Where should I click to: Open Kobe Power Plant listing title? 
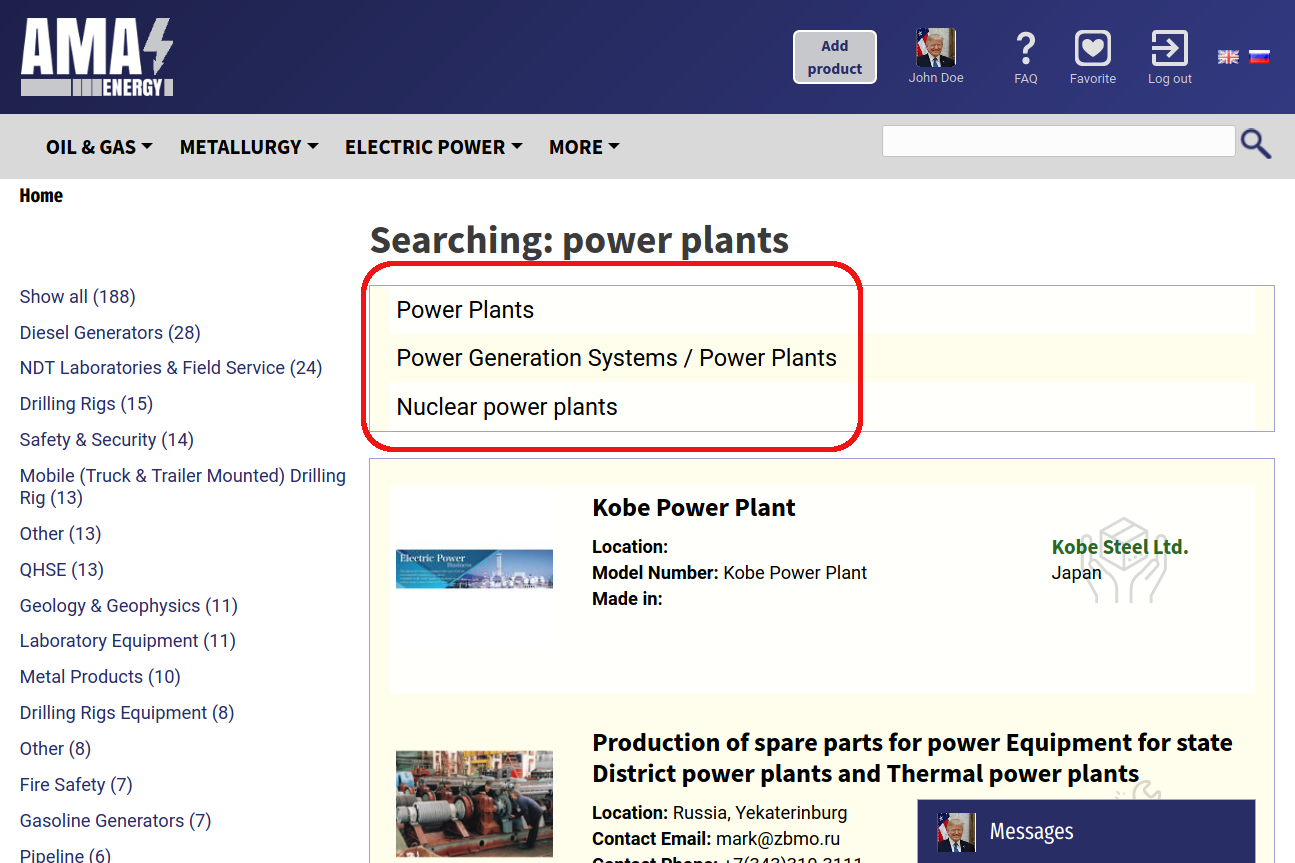(694, 508)
